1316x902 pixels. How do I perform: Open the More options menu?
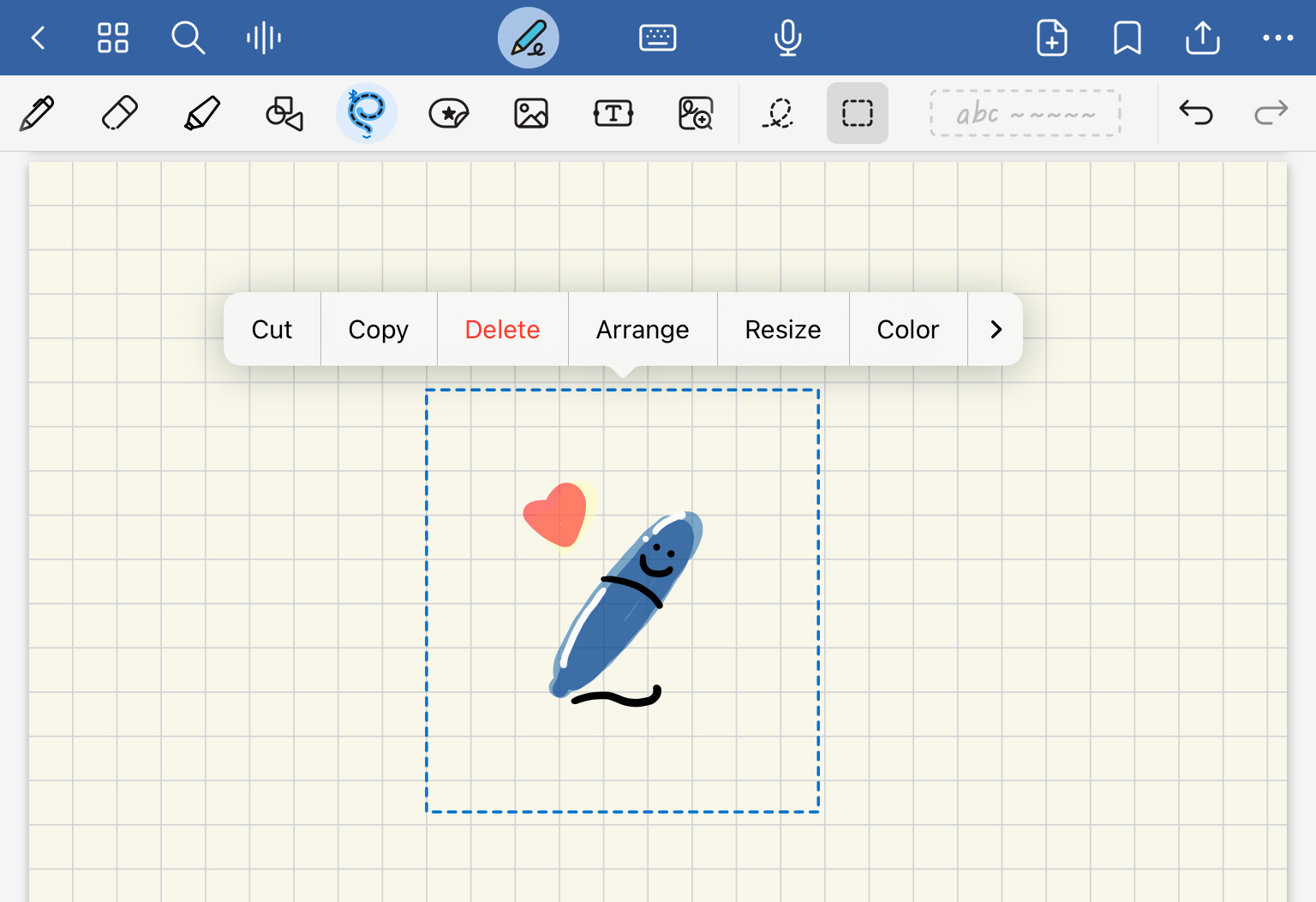pyautogui.click(x=1278, y=38)
